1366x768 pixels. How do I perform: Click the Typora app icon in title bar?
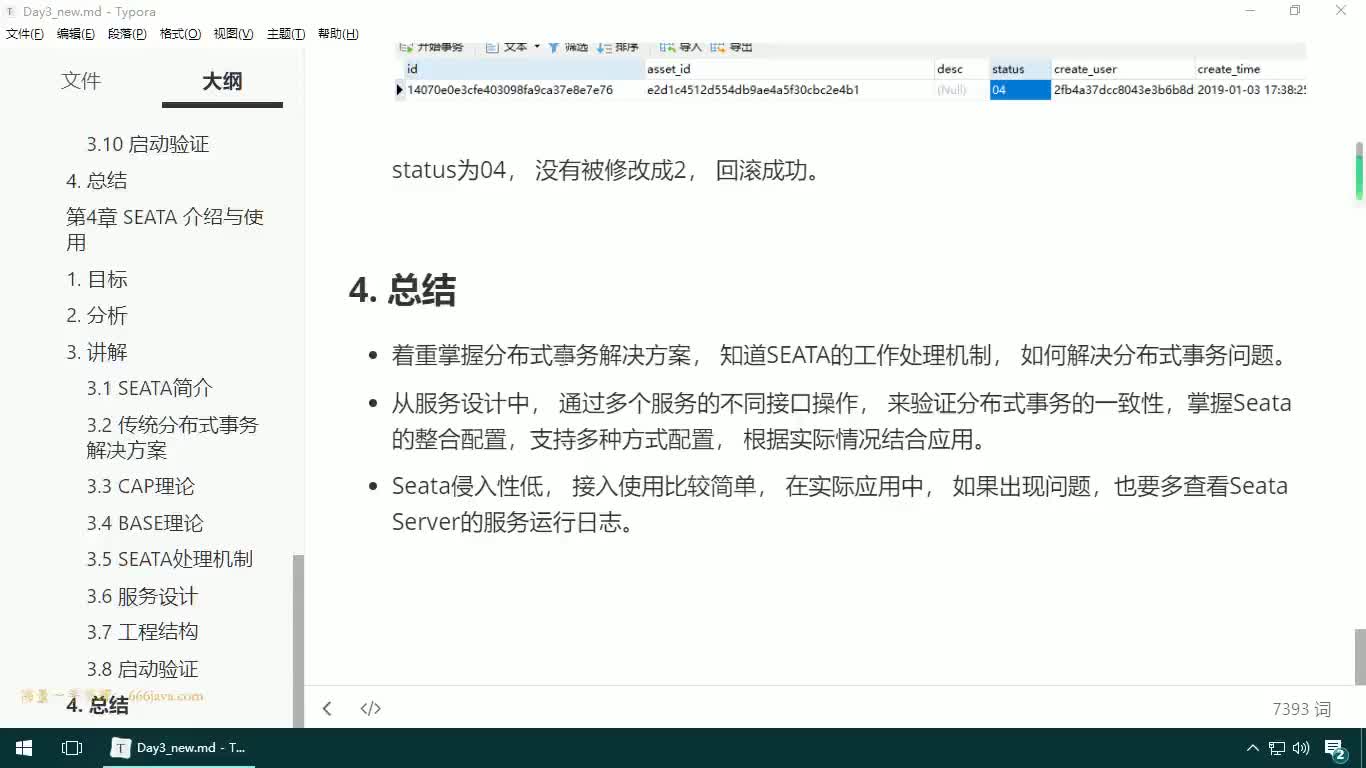click(11, 11)
